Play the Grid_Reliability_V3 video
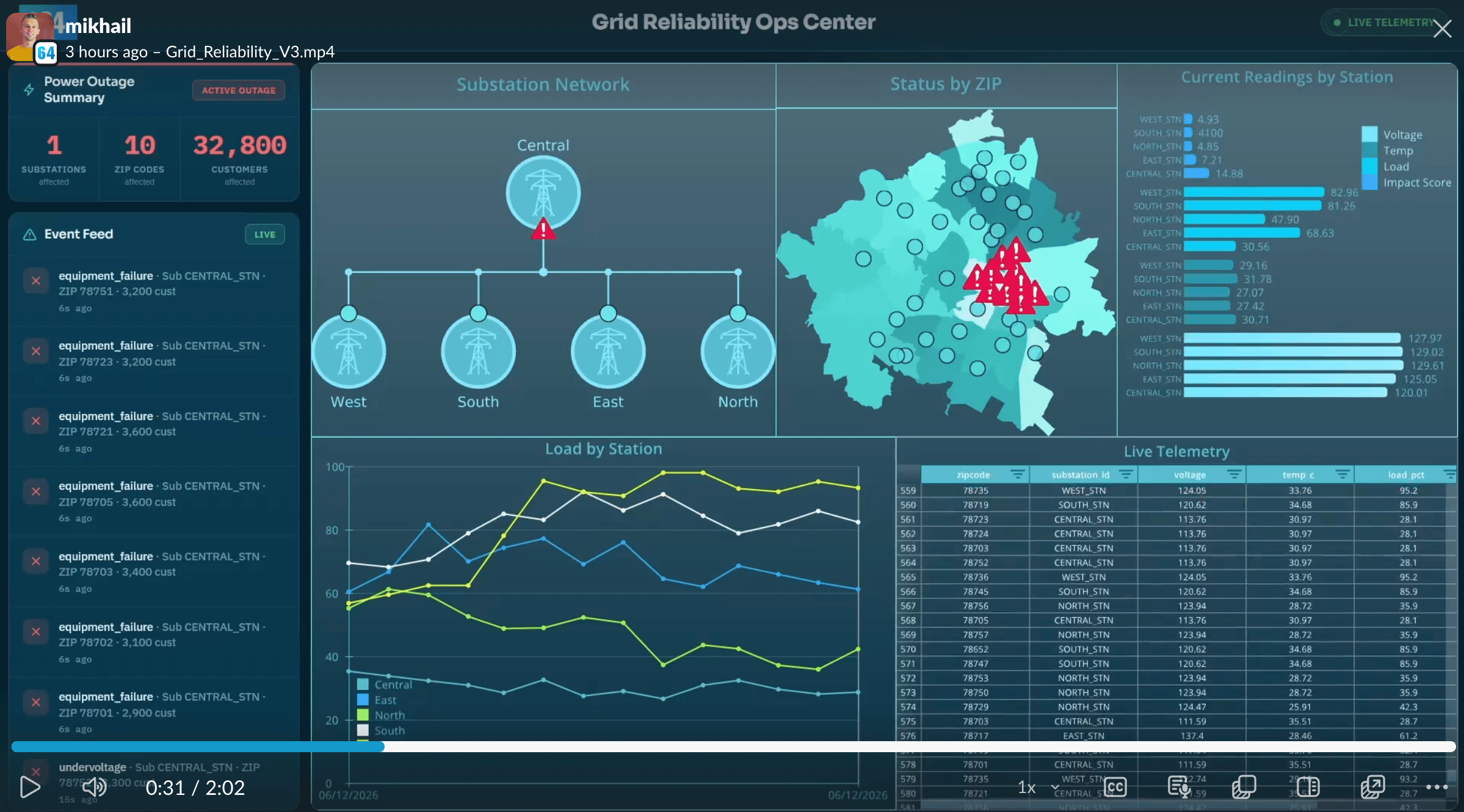 [29, 787]
